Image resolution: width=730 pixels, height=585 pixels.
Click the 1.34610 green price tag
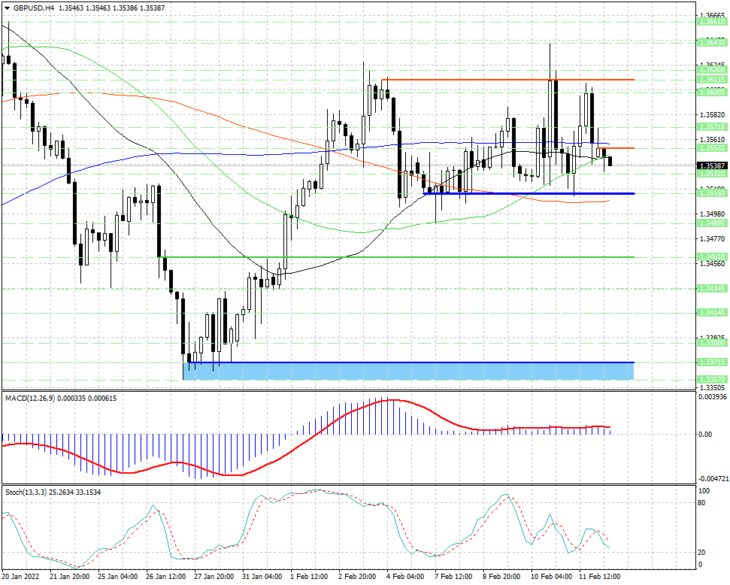pyautogui.click(x=712, y=257)
